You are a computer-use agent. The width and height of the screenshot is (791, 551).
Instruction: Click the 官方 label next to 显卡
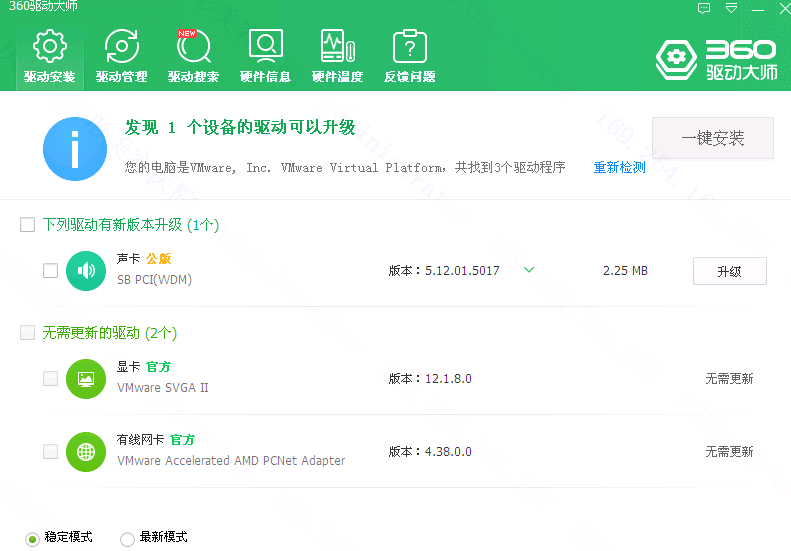pos(158,367)
